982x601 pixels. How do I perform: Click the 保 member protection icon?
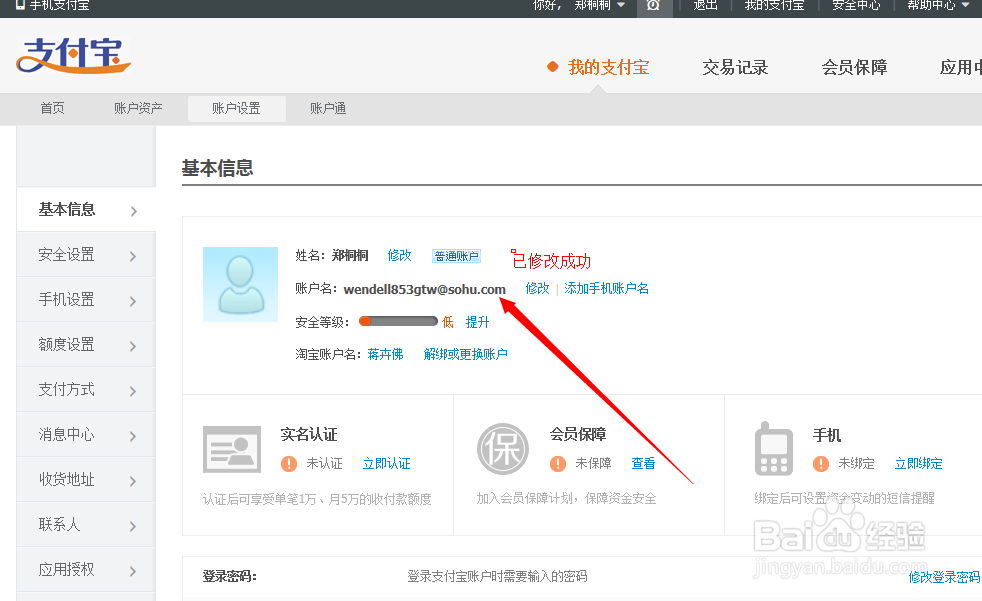pos(503,449)
